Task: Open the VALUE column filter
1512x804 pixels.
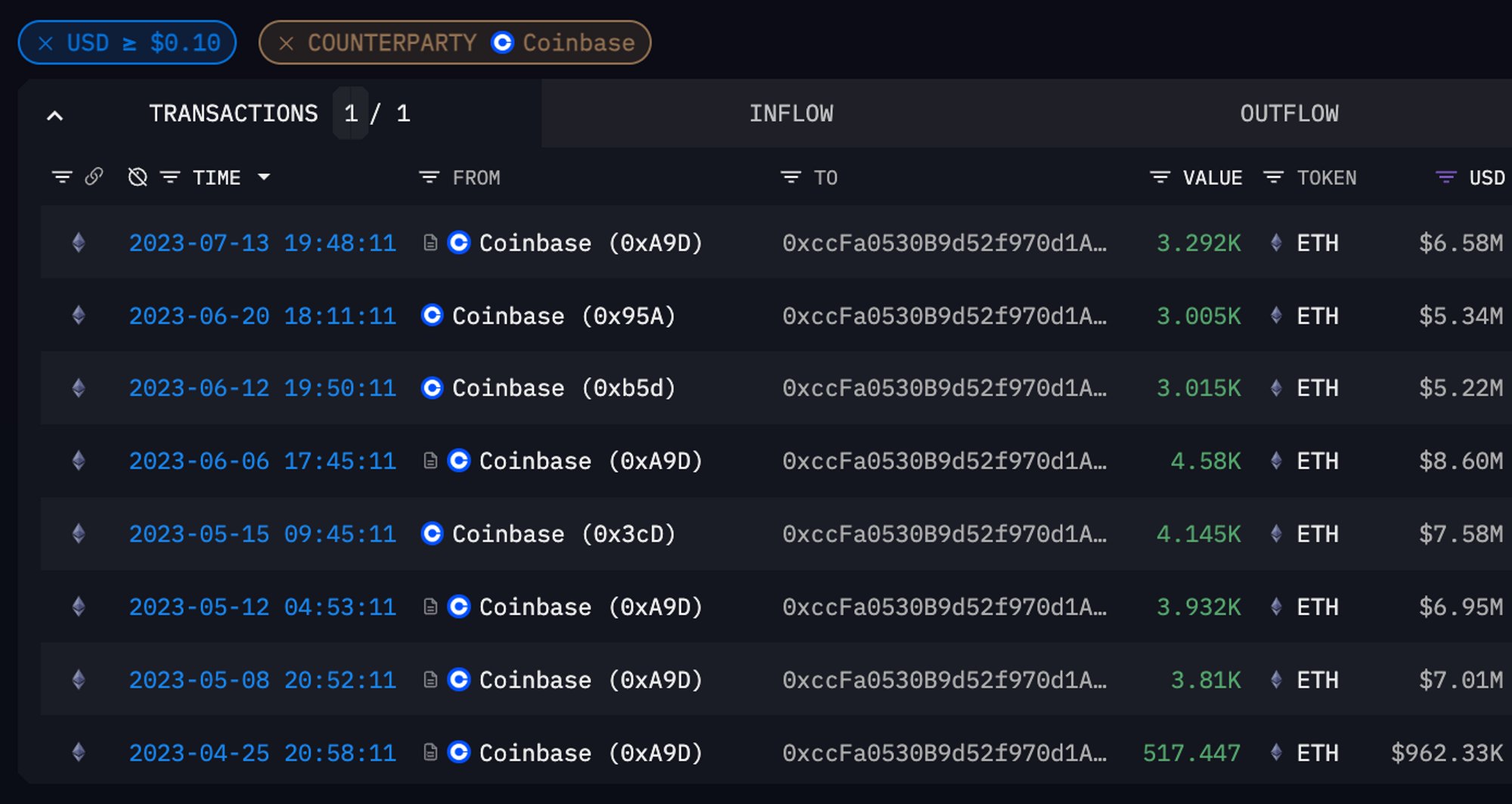Action: [1160, 177]
